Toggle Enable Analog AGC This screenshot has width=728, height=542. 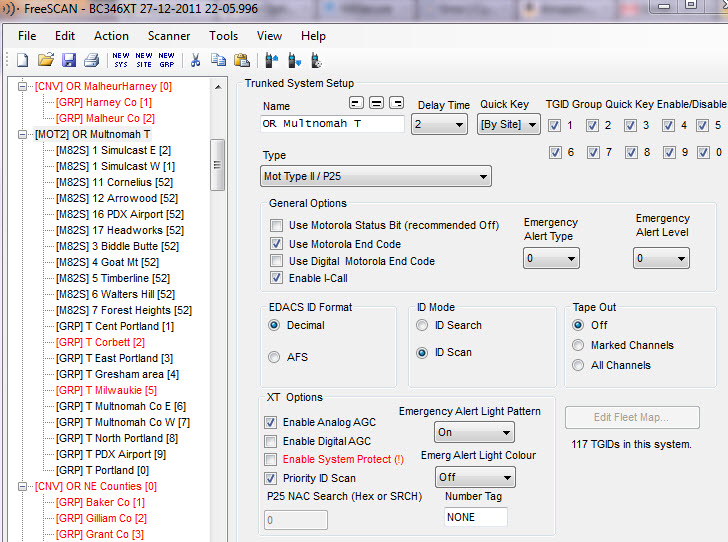point(270,422)
